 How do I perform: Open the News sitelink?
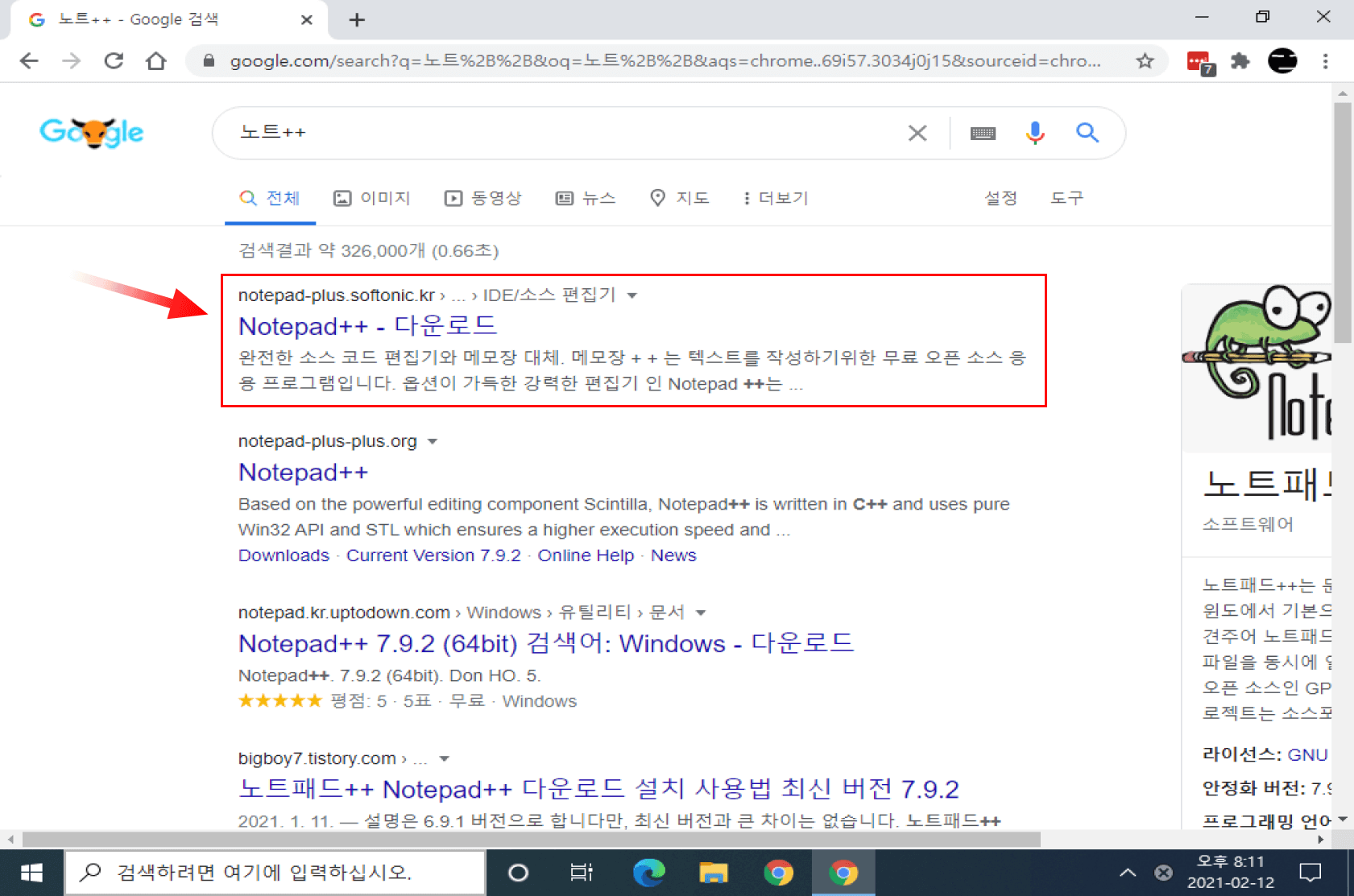coord(673,555)
